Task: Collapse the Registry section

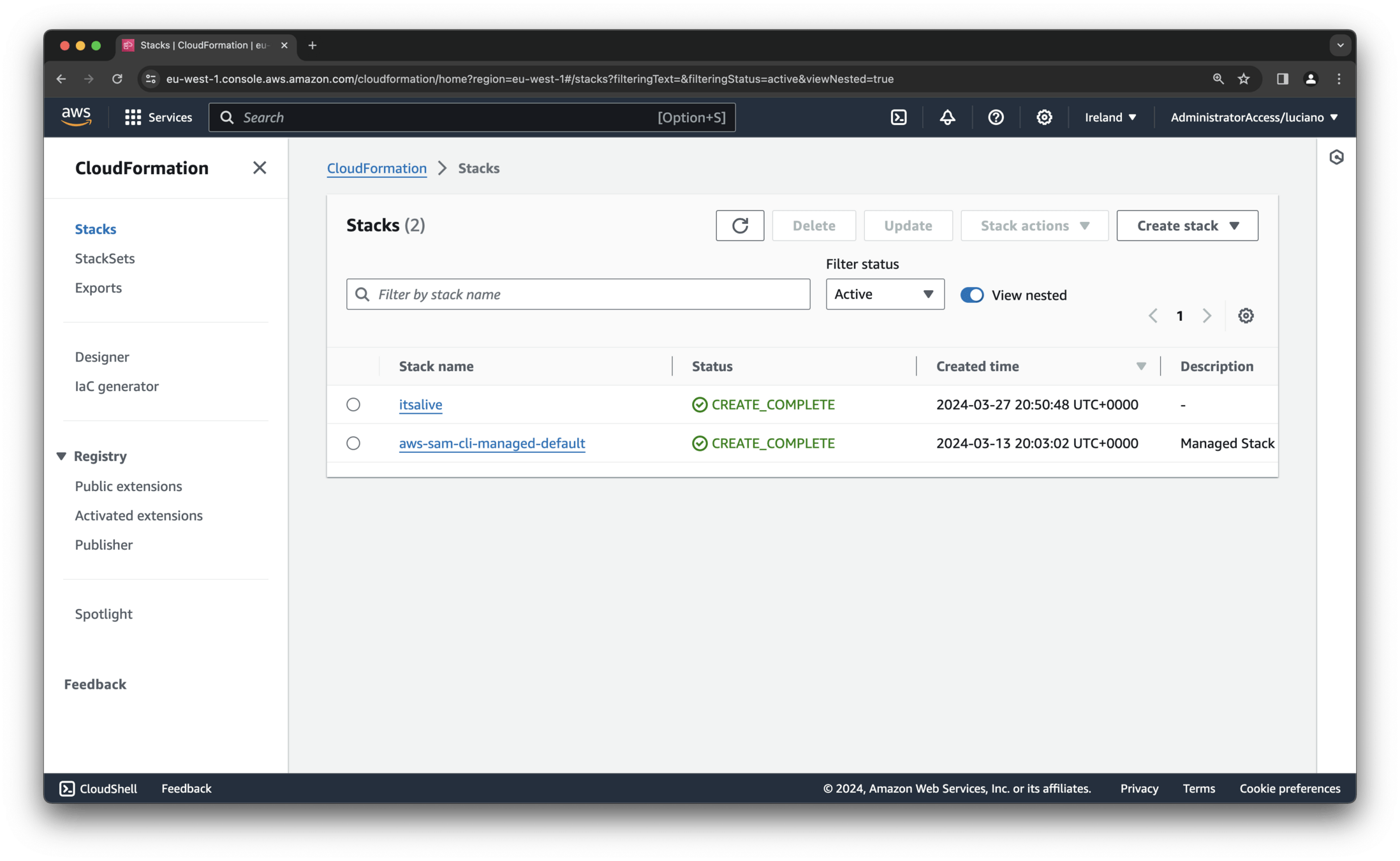Action: pos(61,456)
